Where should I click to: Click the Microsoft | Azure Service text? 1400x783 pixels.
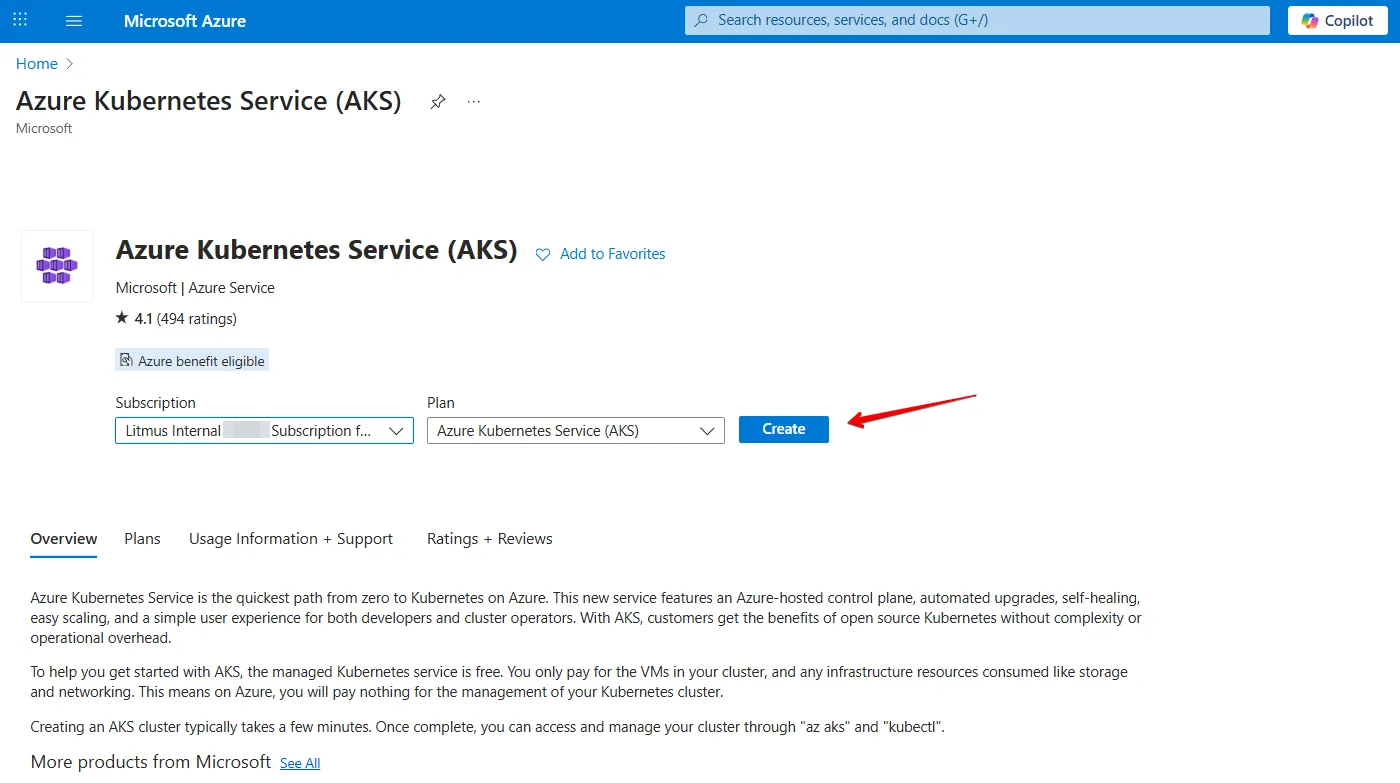[x=195, y=288]
